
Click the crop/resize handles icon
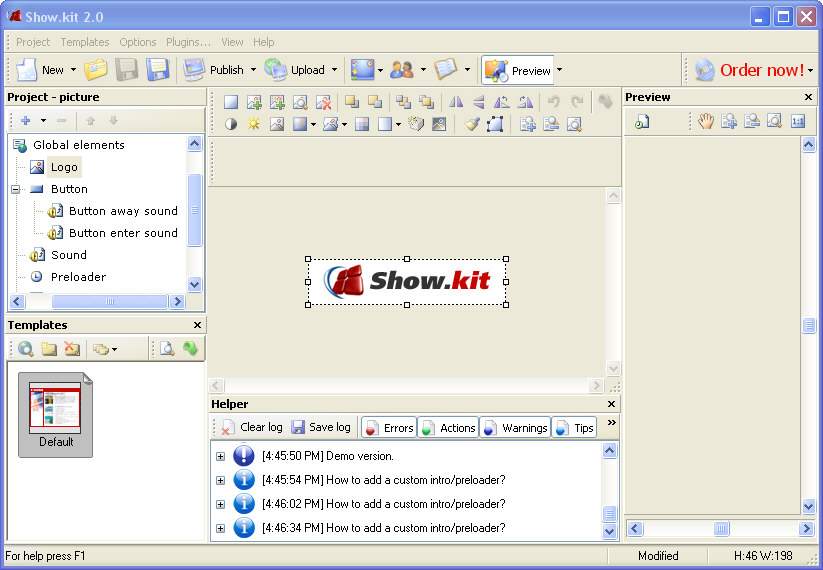tap(495, 124)
